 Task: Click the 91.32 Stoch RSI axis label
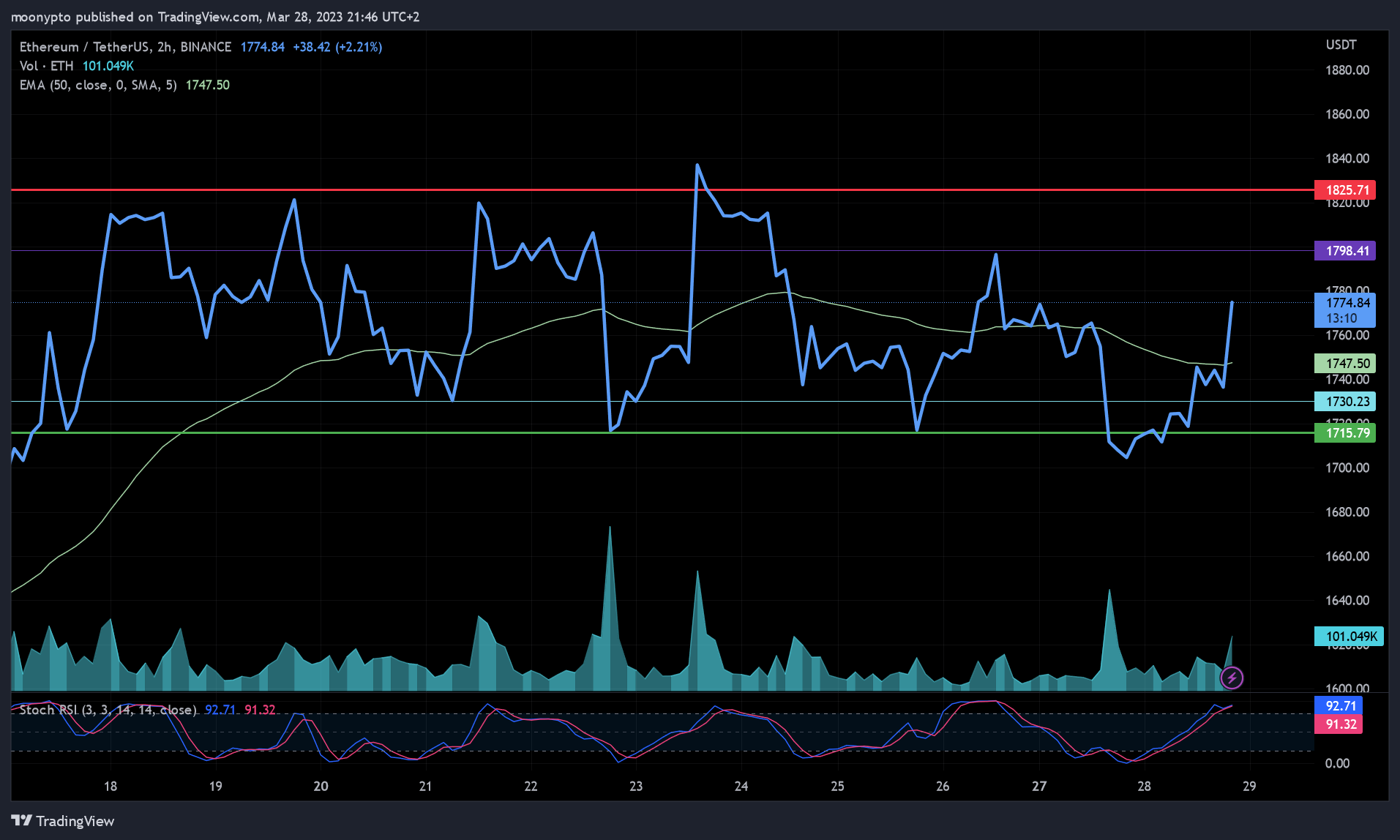click(1339, 724)
